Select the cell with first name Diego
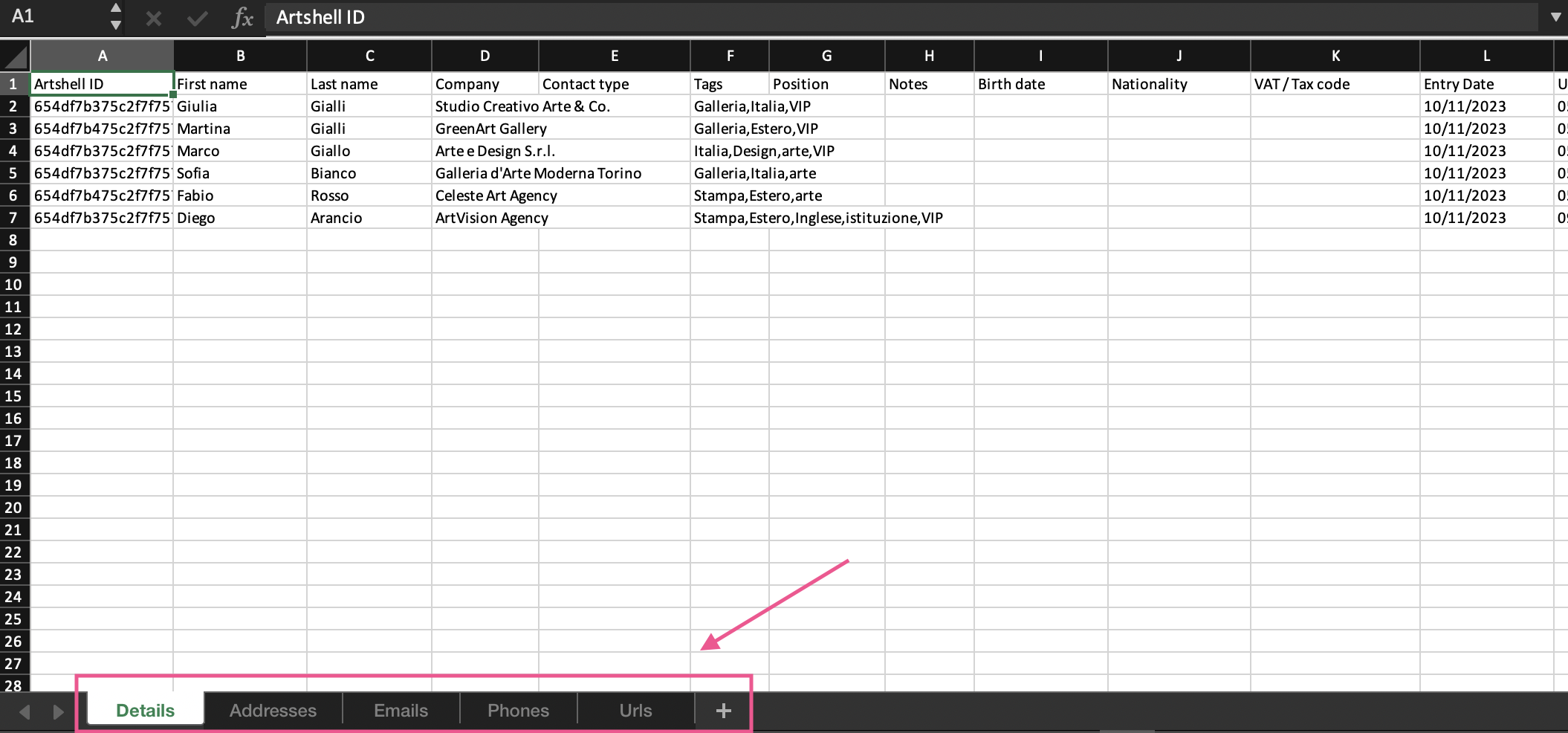Viewport: 1568px width, 733px height. pos(240,218)
